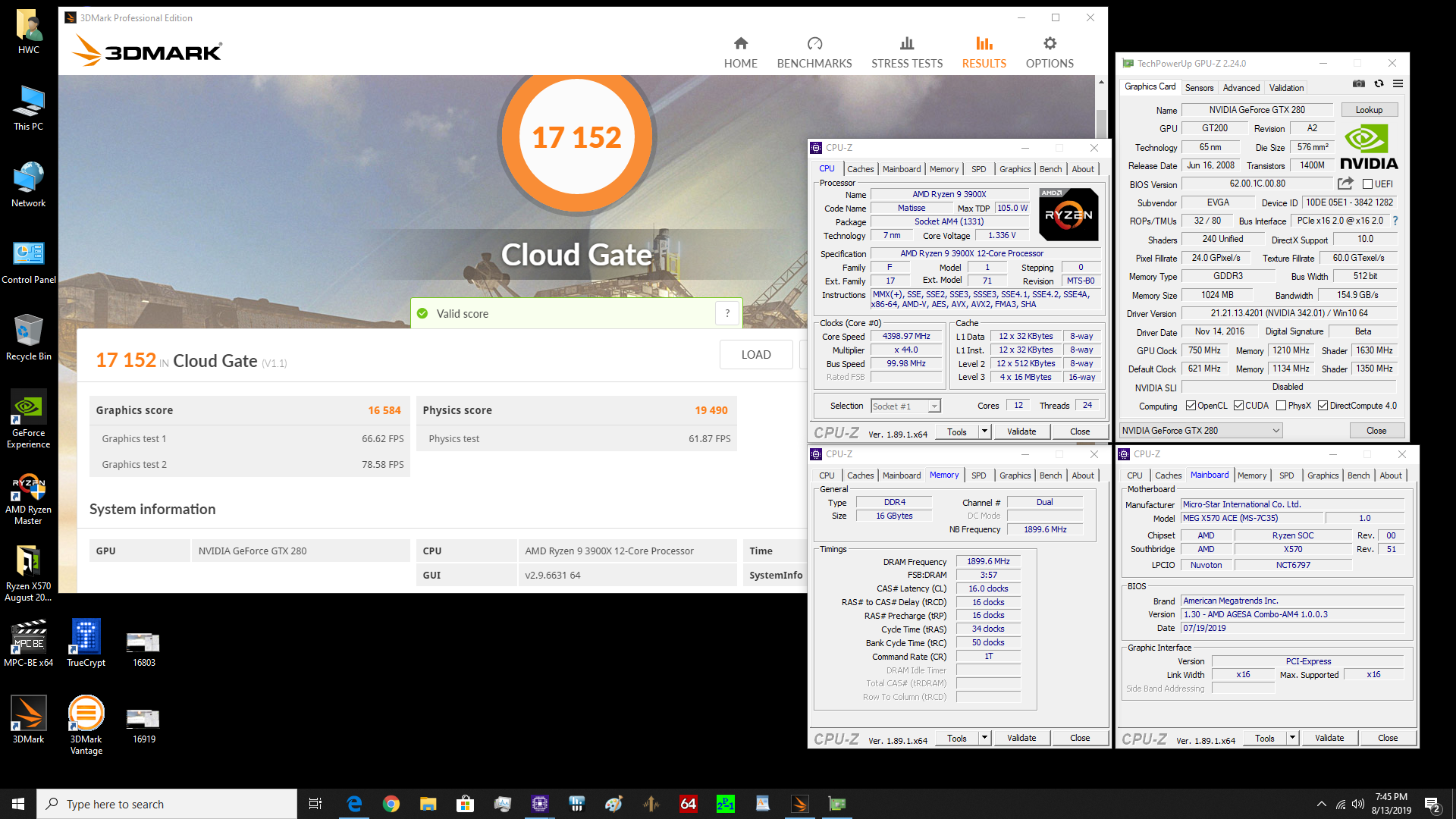Open HOME in 3DMark navigation
Image resolution: width=1456 pixels, height=819 pixels.
740,52
